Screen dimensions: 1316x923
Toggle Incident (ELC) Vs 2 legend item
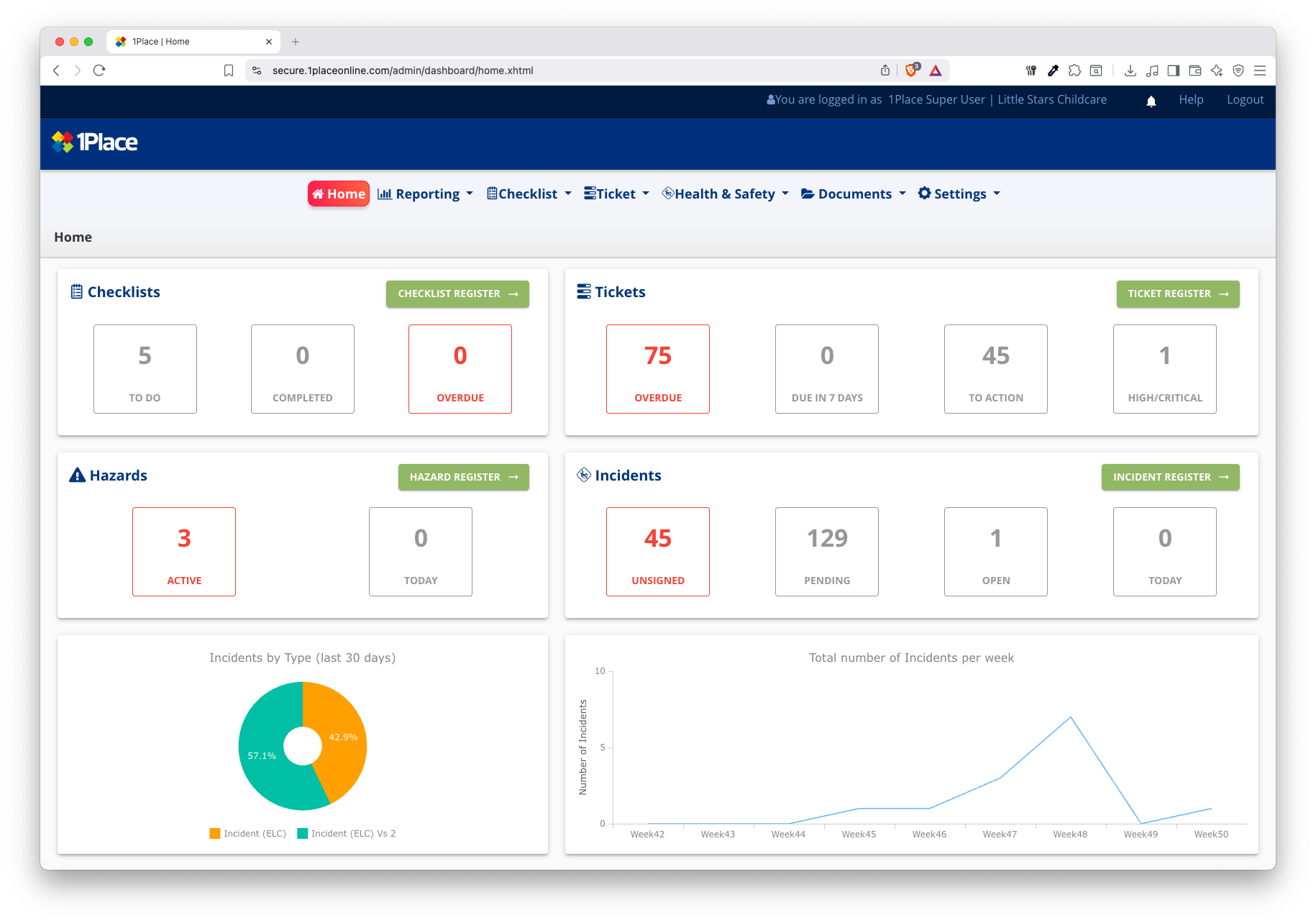pyautogui.click(x=347, y=834)
